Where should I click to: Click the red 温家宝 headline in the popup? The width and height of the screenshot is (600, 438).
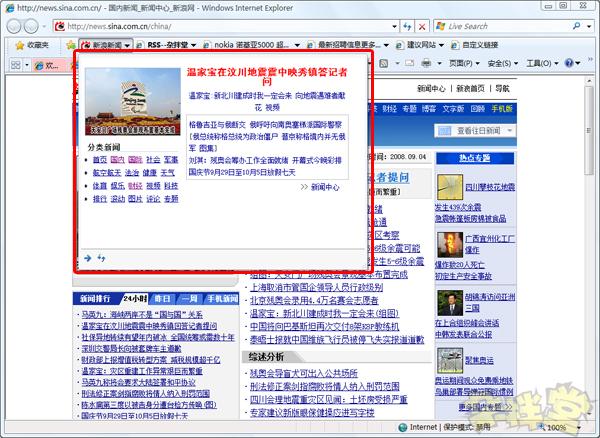pyautogui.click(x=267, y=77)
